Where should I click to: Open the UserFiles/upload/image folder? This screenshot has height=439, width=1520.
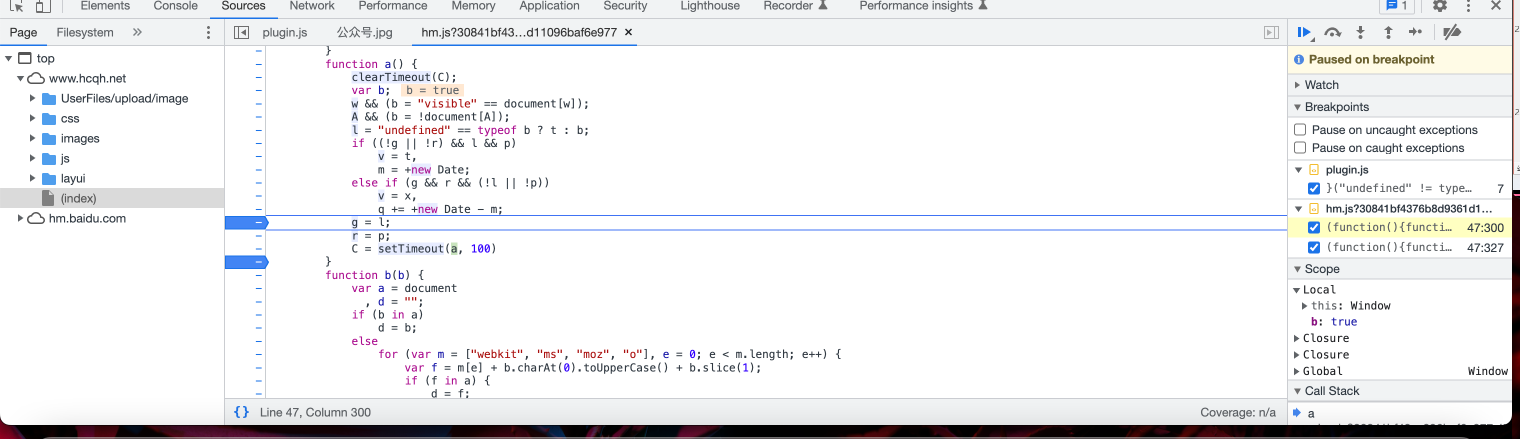point(124,98)
